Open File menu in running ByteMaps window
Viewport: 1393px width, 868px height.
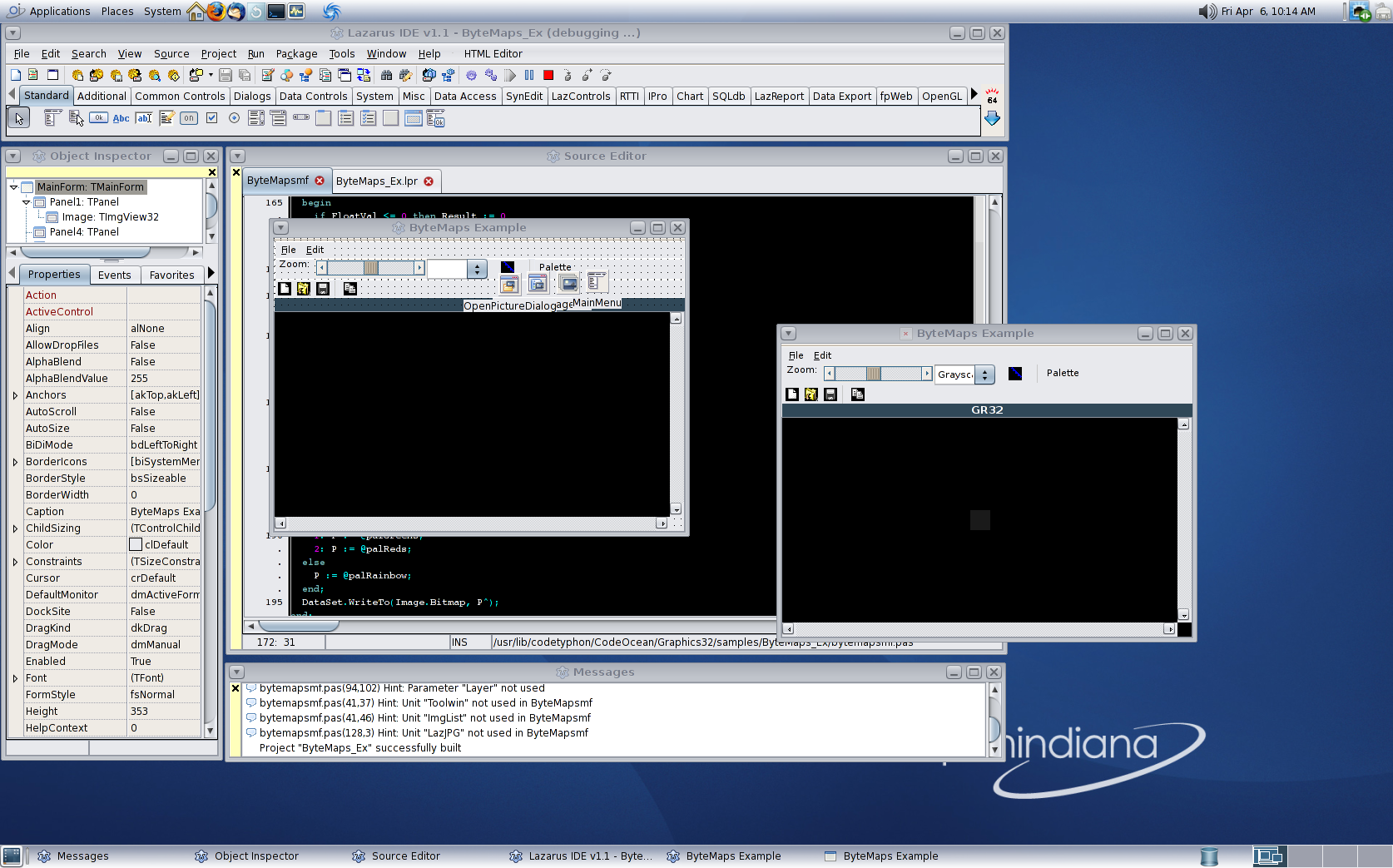pos(796,355)
